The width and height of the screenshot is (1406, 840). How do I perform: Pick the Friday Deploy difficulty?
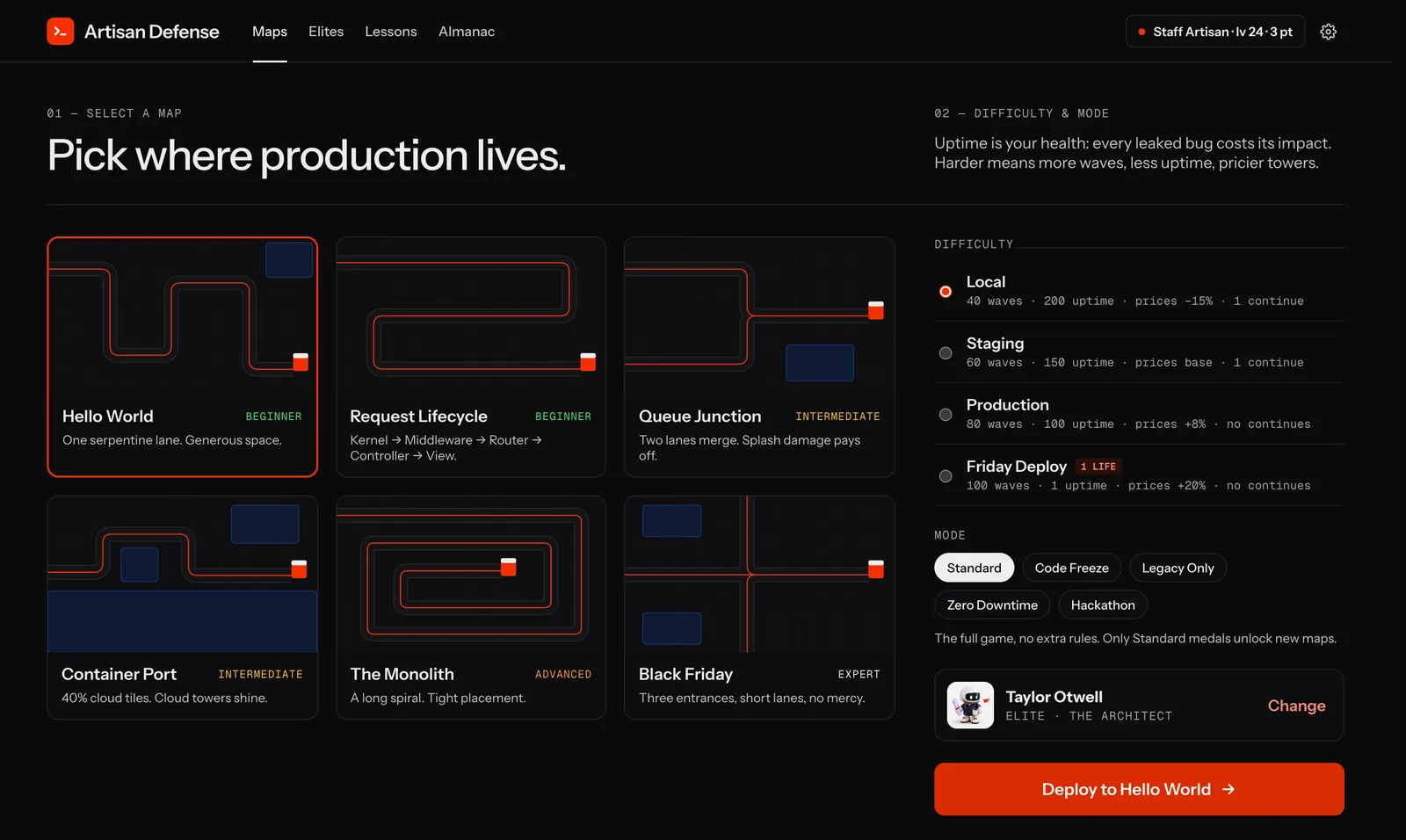click(x=1139, y=475)
